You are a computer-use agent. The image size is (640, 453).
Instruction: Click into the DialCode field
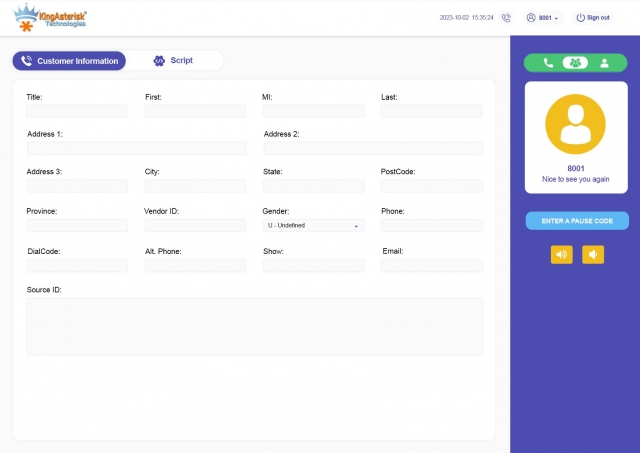click(x=77, y=266)
